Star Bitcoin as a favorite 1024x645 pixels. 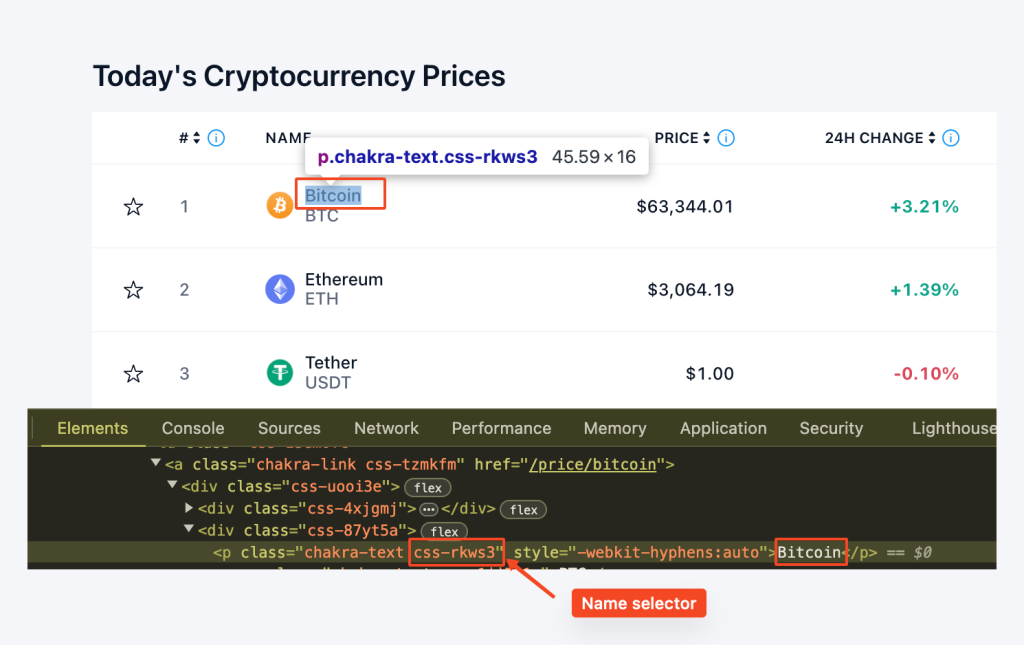pyautogui.click(x=133, y=207)
